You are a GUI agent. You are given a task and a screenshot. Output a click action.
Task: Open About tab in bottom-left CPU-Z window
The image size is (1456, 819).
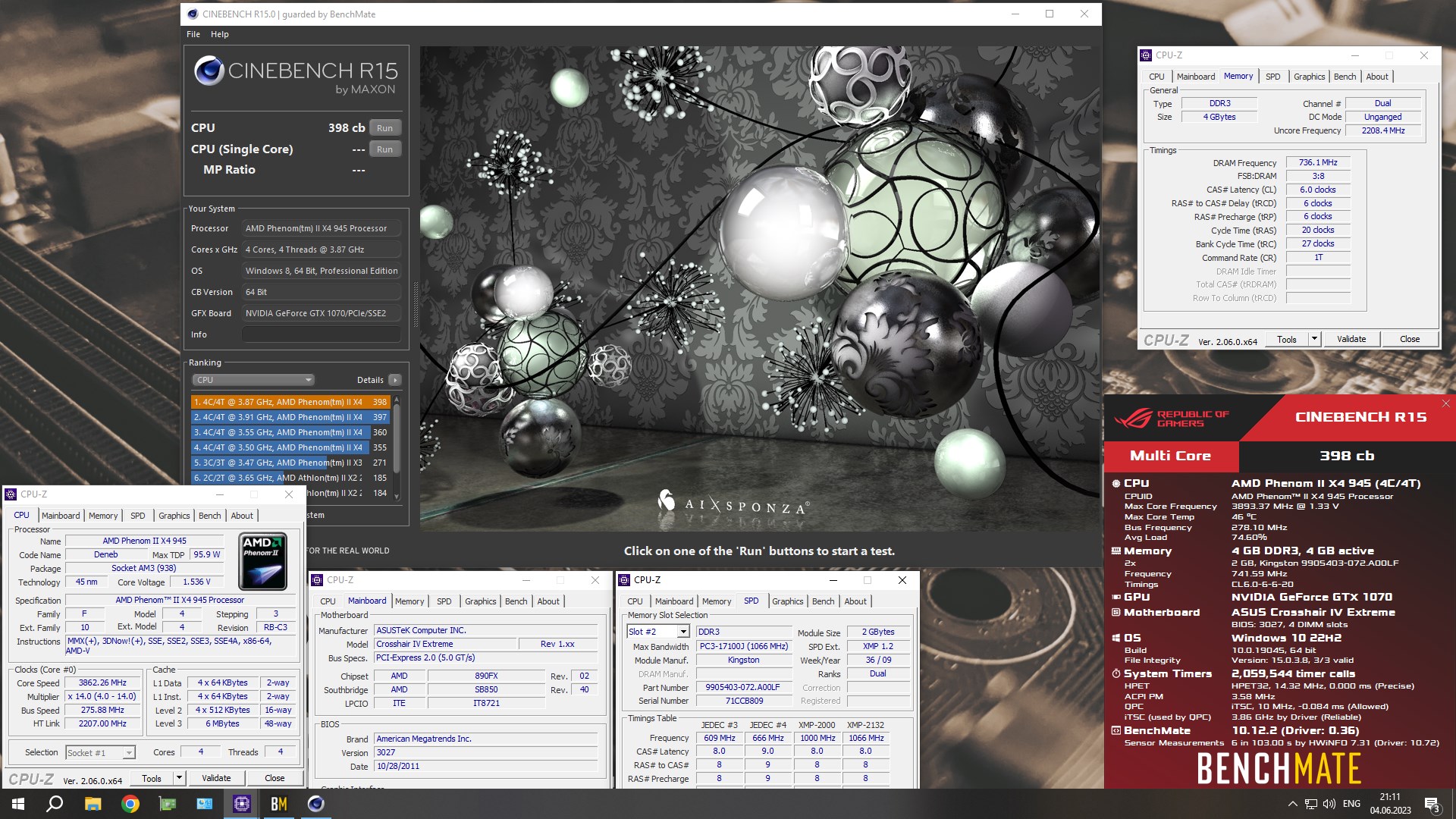point(242,516)
